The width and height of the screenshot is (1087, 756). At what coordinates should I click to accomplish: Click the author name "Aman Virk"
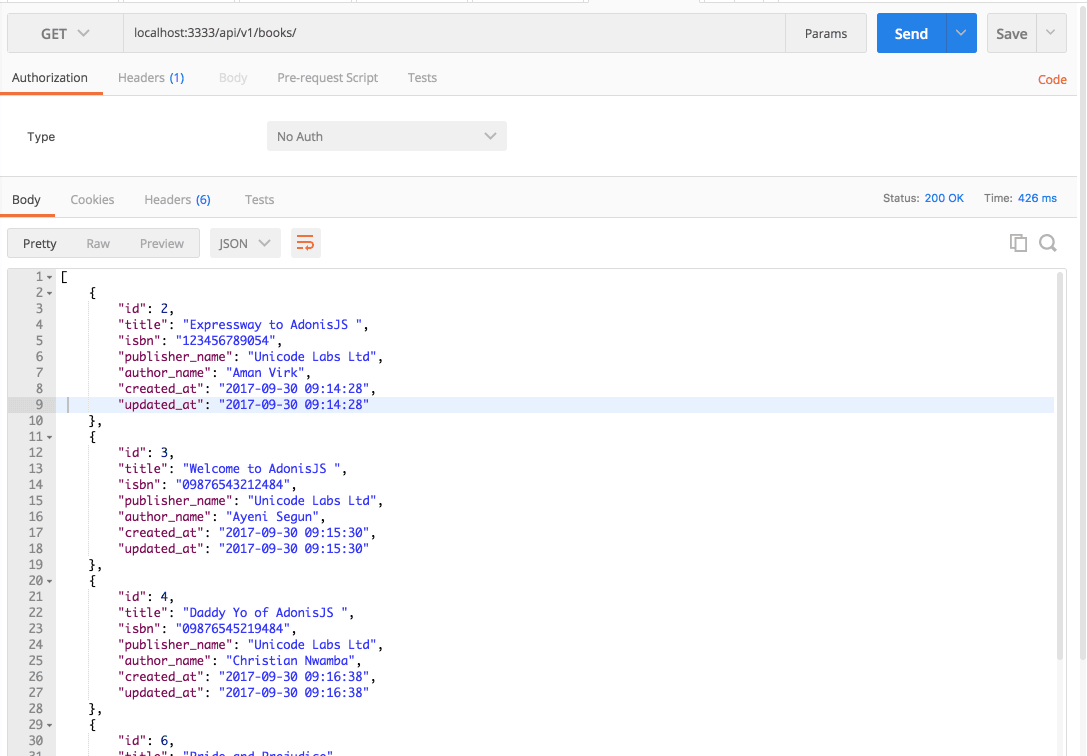point(265,373)
